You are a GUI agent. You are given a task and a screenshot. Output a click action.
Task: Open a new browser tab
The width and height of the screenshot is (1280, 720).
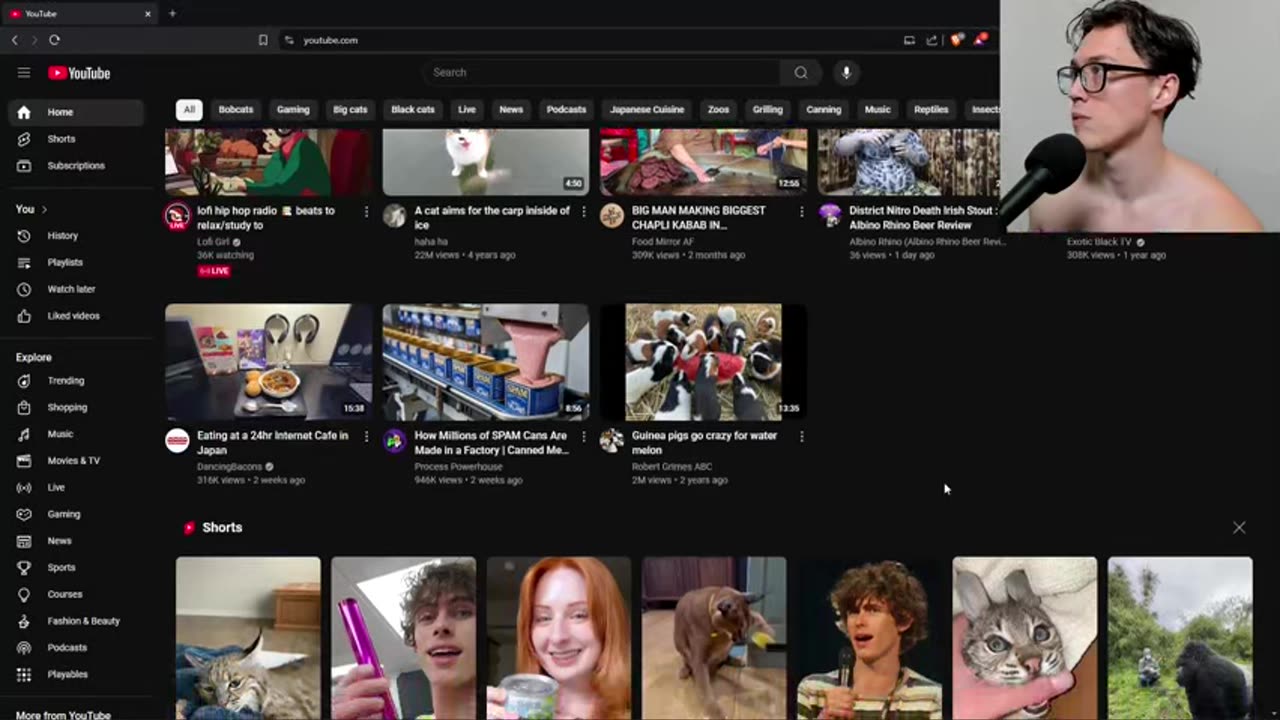(172, 13)
